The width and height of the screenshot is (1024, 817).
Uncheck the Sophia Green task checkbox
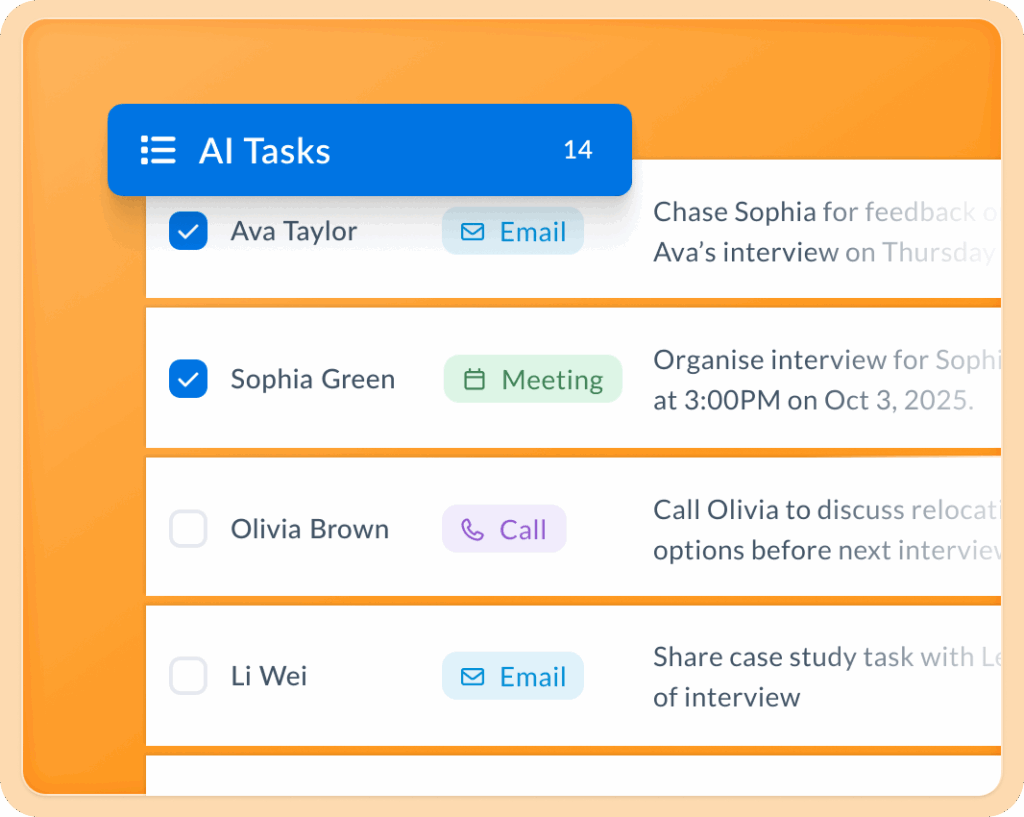tap(188, 379)
